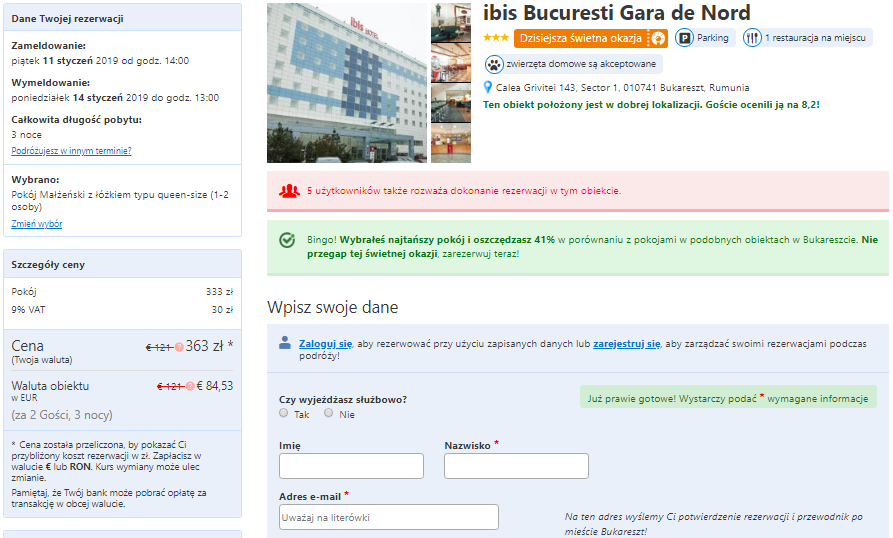Click the zarejestruj się link
The height and width of the screenshot is (538, 893).
[626, 344]
